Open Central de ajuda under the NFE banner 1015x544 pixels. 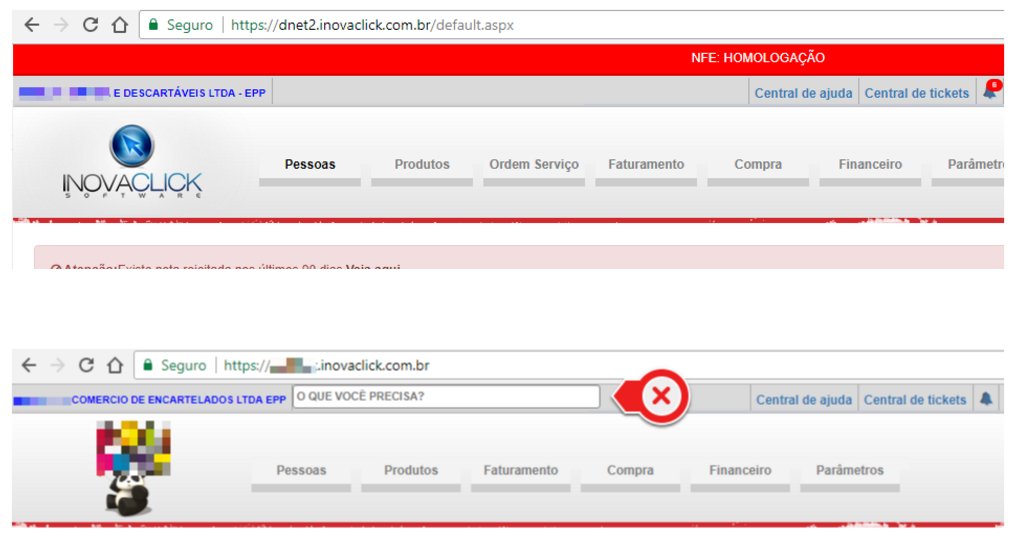point(803,93)
